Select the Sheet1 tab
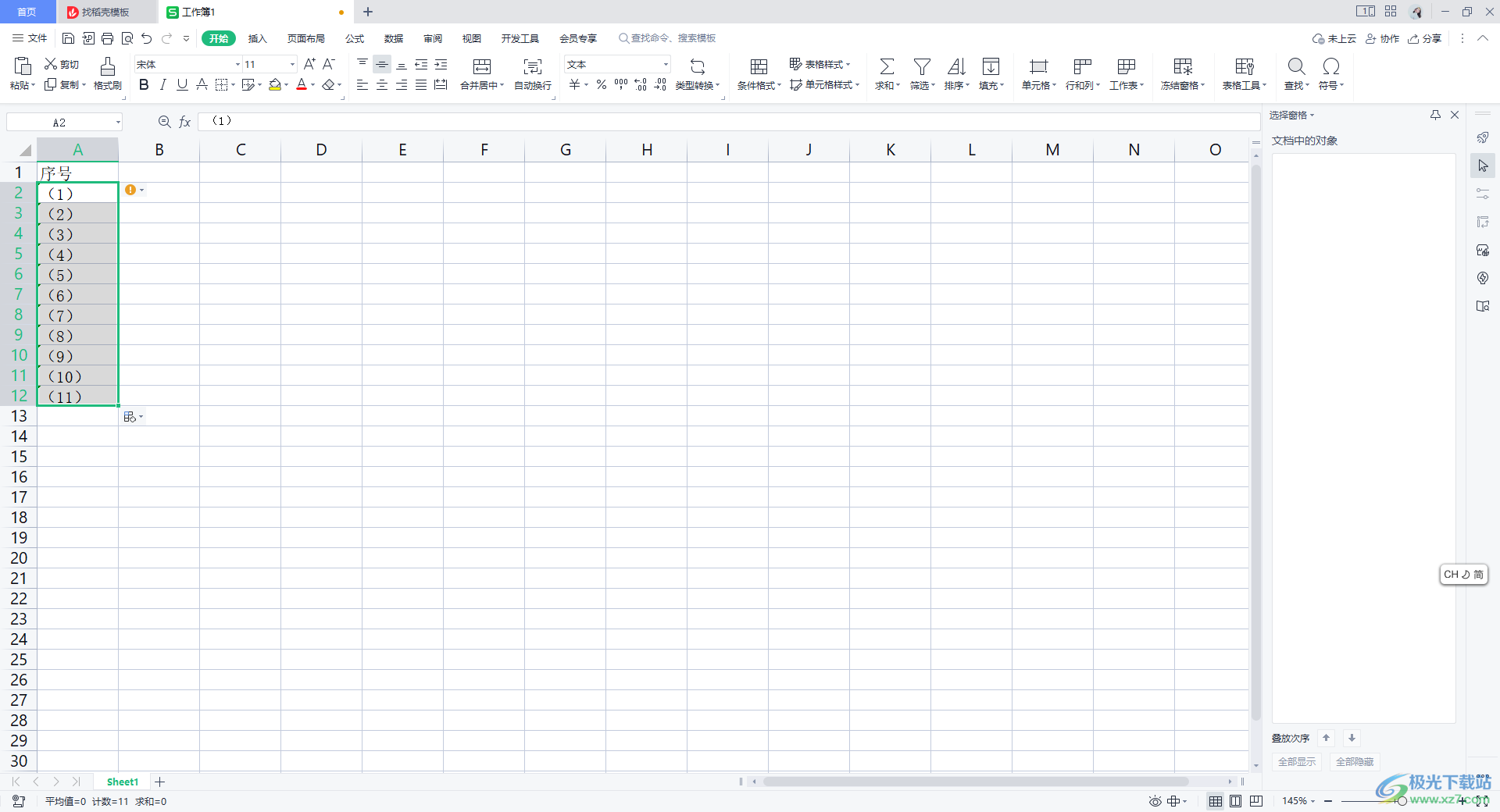The image size is (1500, 812). pos(123,782)
